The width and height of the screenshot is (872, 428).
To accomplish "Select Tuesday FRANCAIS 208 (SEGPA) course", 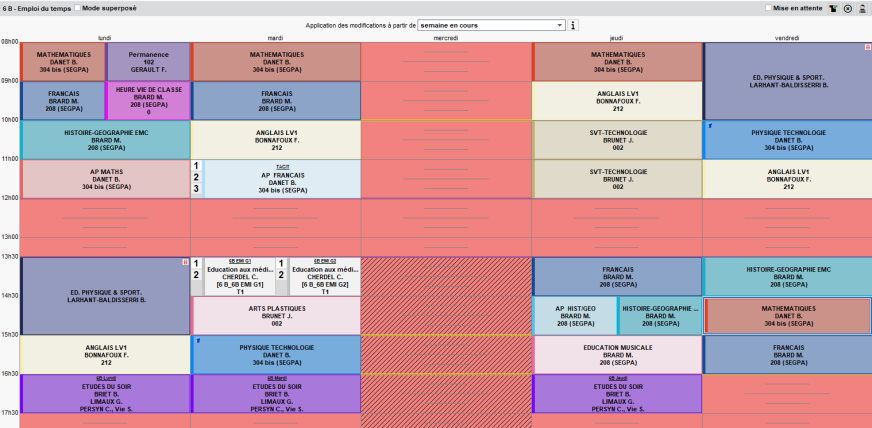I will [x=276, y=101].
